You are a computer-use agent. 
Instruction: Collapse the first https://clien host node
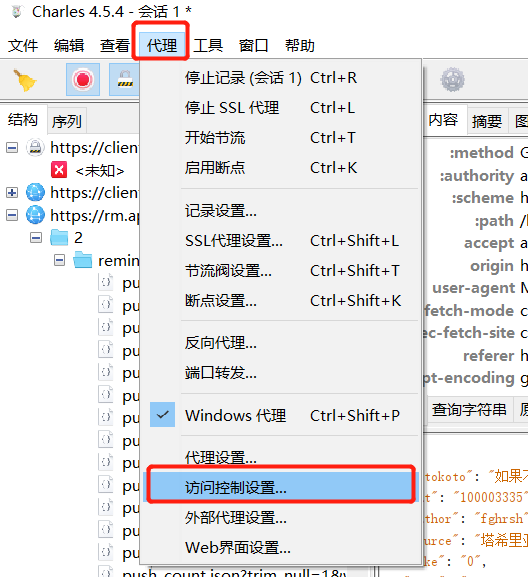coord(12,148)
